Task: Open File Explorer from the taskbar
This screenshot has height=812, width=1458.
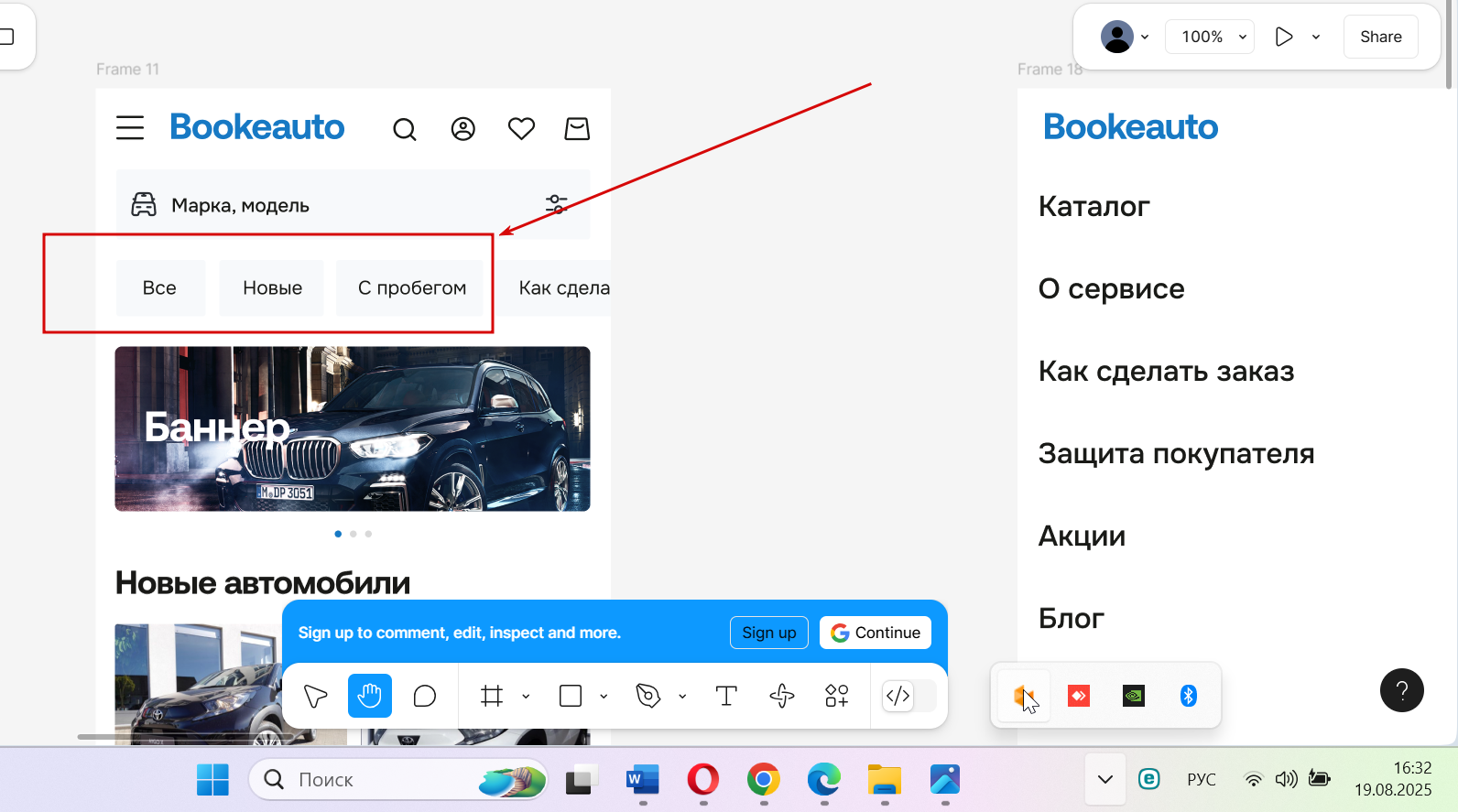Action: 885,780
